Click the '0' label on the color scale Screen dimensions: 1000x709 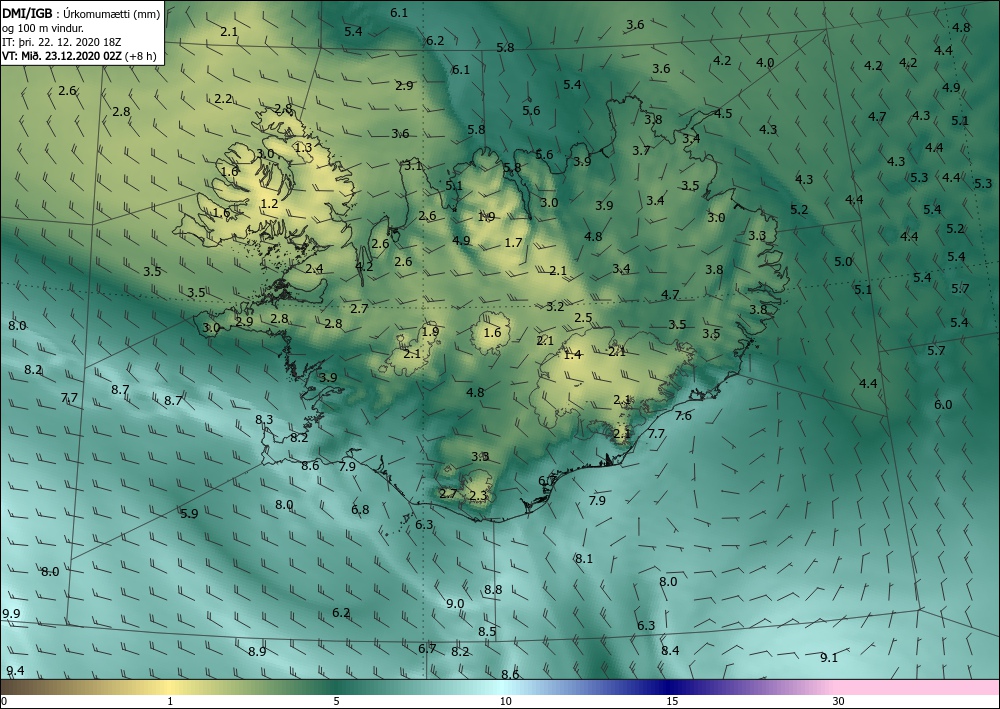click(x=4, y=701)
